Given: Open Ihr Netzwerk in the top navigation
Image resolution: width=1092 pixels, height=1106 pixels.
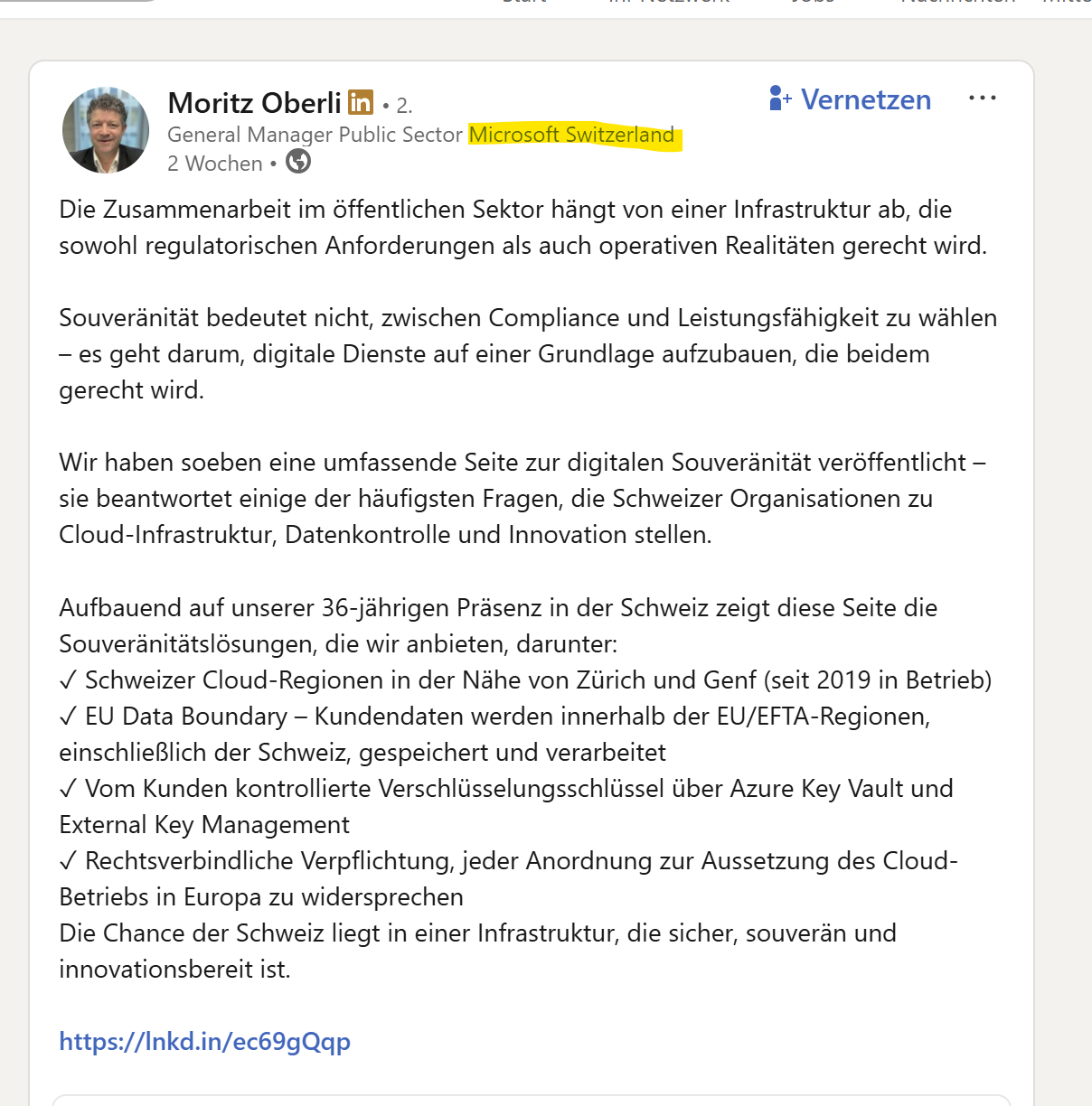Looking at the screenshot, I should [666, 5].
